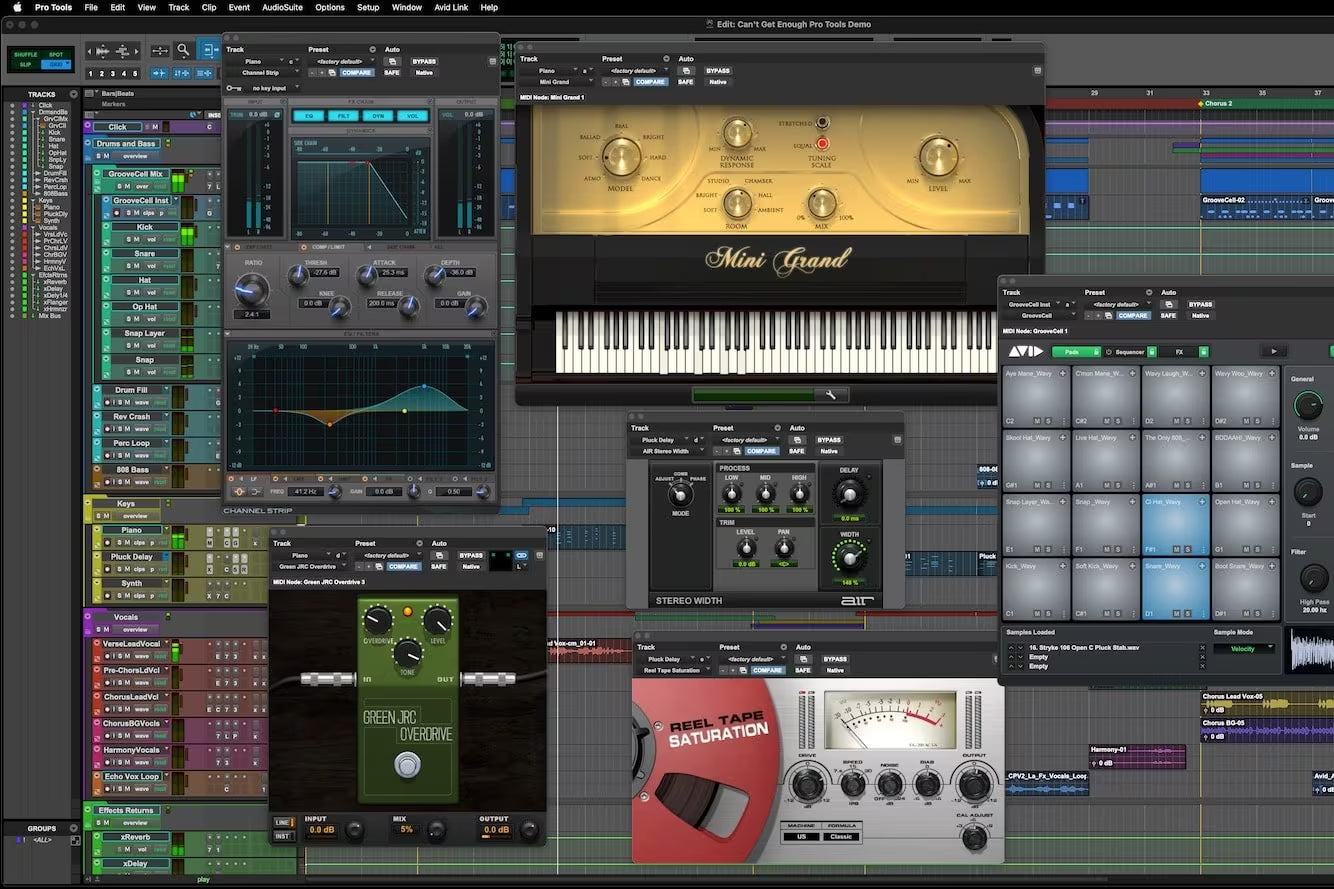Mute the Kick track
Image resolution: width=1334 pixels, height=889 pixels.
(137, 239)
